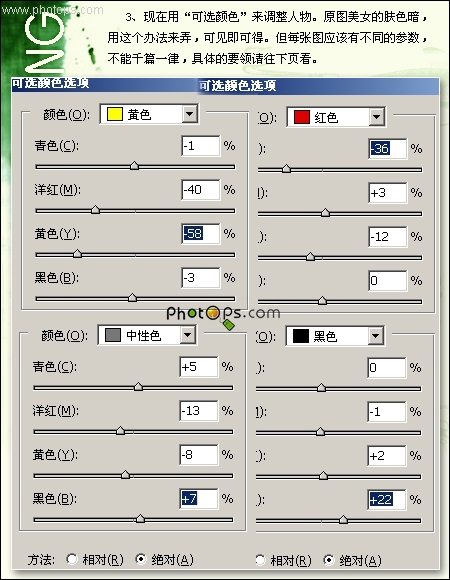Screen dimensions: 450x580
Task: Click the gray neutral swatch labeled 中性色
Action: [x=113, y=335]
